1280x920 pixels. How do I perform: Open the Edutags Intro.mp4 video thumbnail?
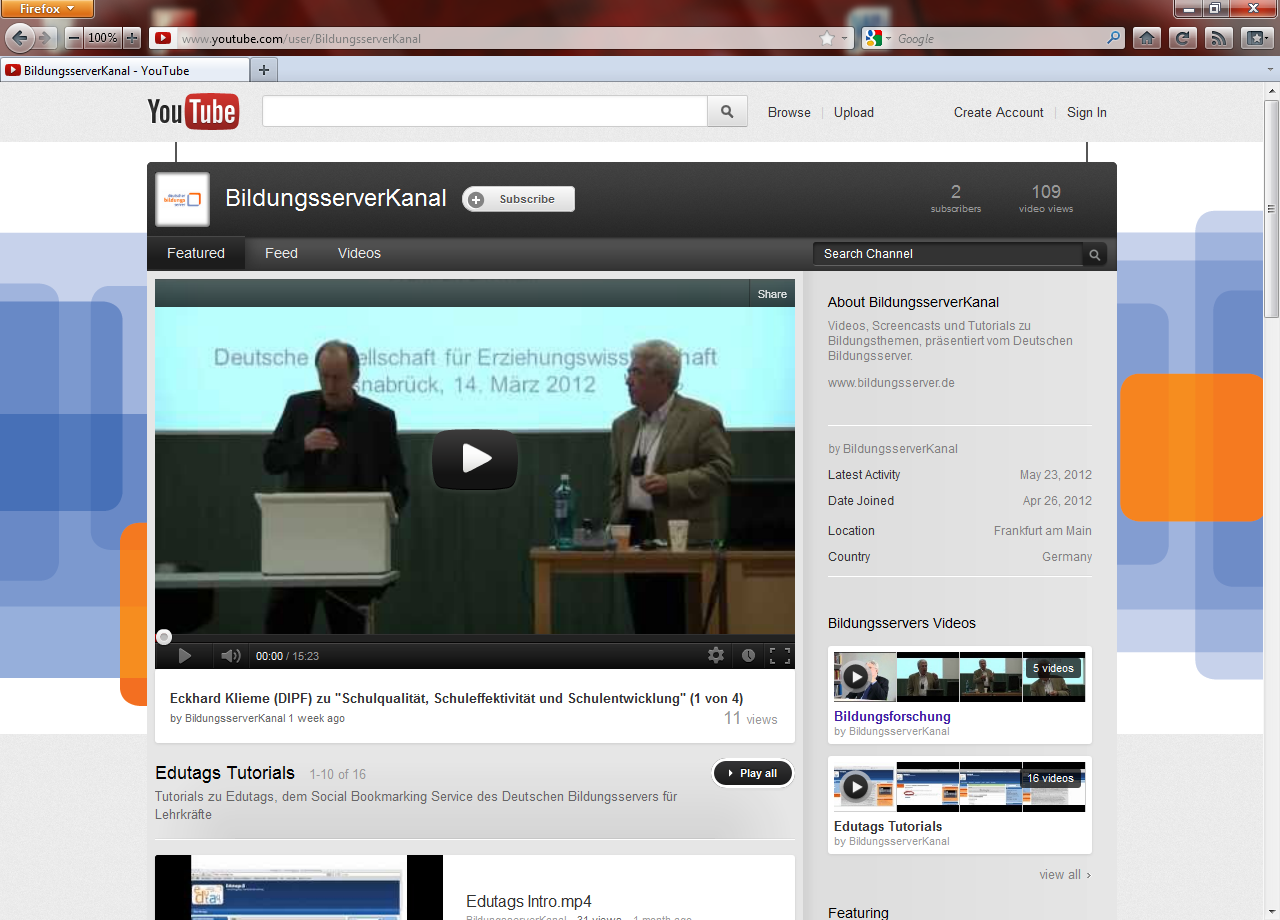click(299, 888)
